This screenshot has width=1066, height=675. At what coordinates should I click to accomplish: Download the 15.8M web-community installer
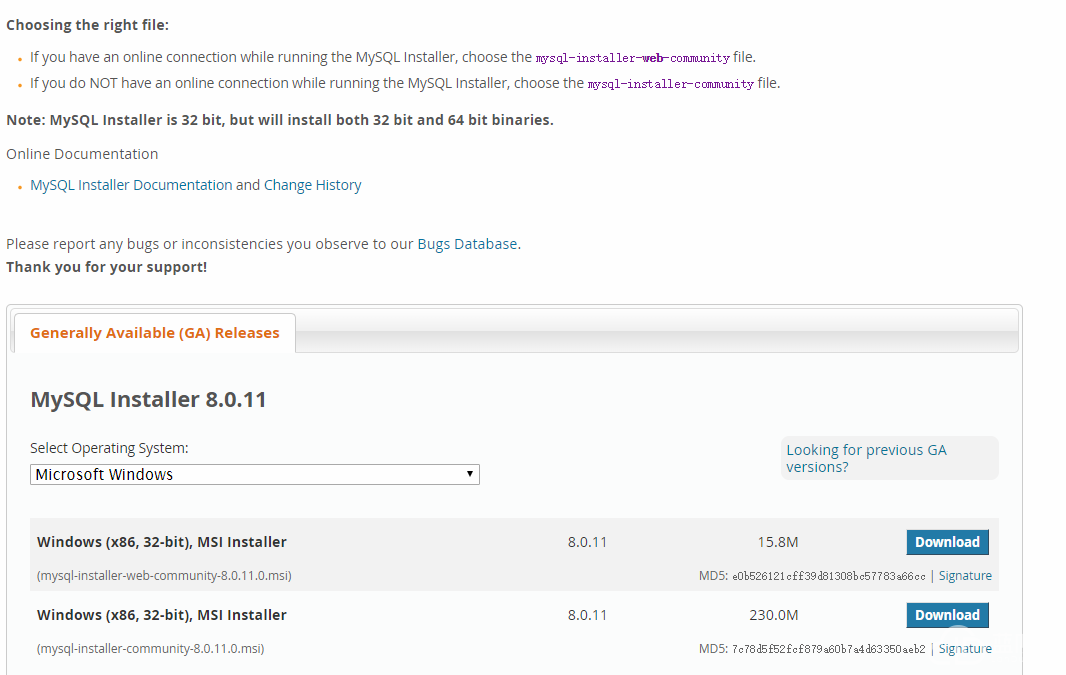947,542
